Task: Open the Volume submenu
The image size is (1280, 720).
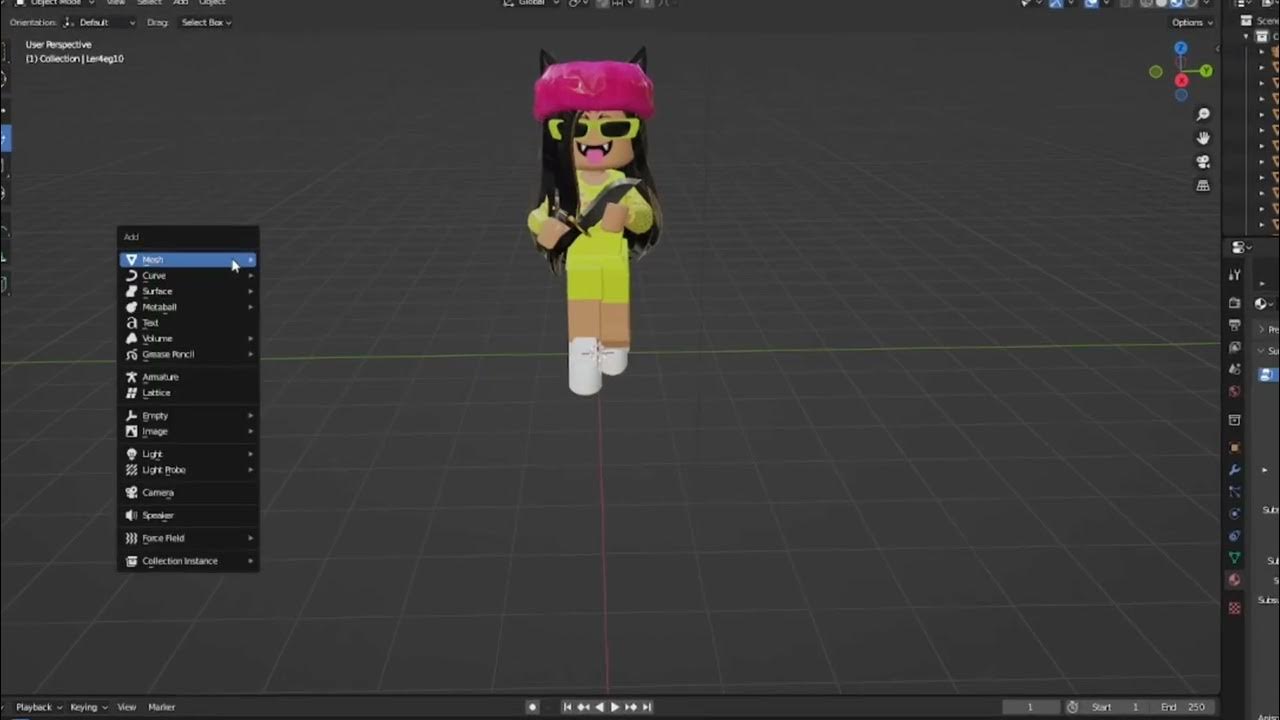Action: [x=188, y=339]
